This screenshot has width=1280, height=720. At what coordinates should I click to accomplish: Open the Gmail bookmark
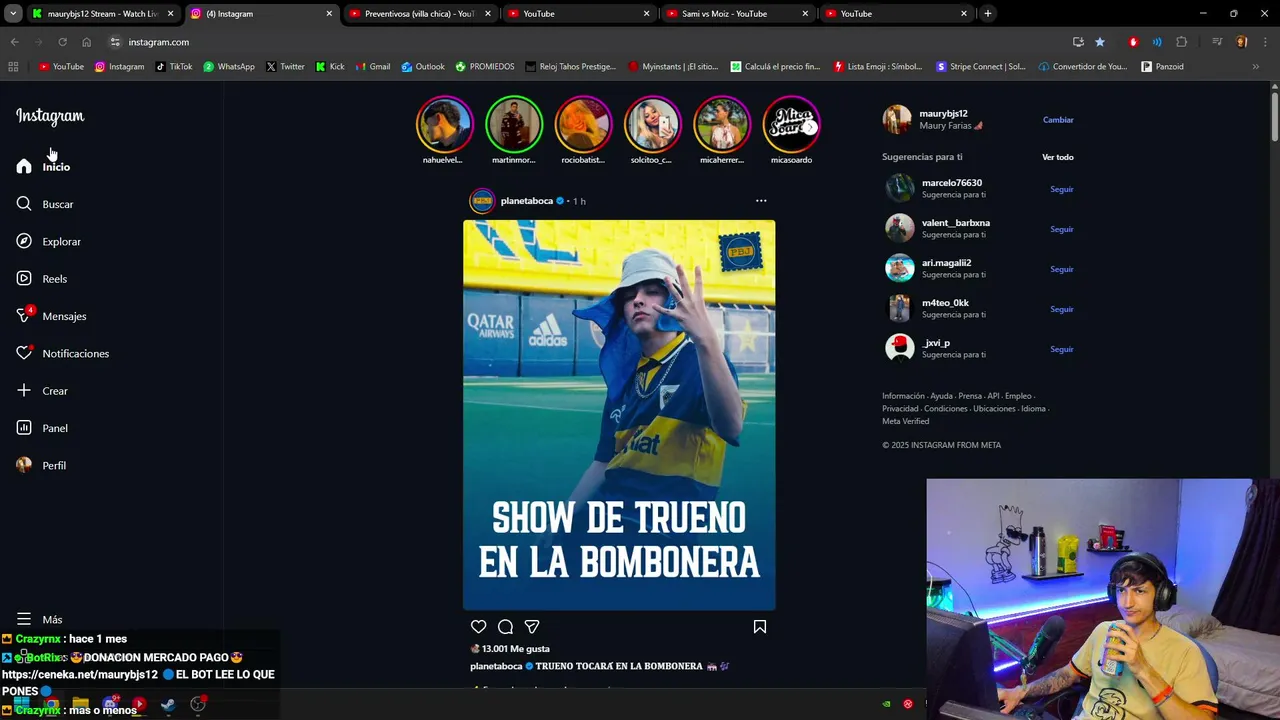click(373, 67)
